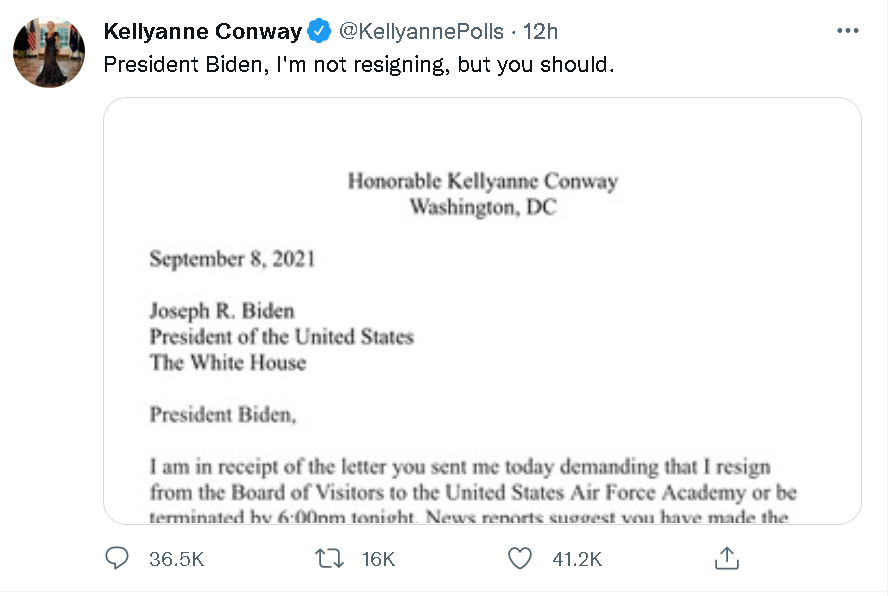Image resolution: width=888 pixels, height=596 pixels.
Task: Open Kellyanne Conway's profile picture
Action: tap(48, 52)
